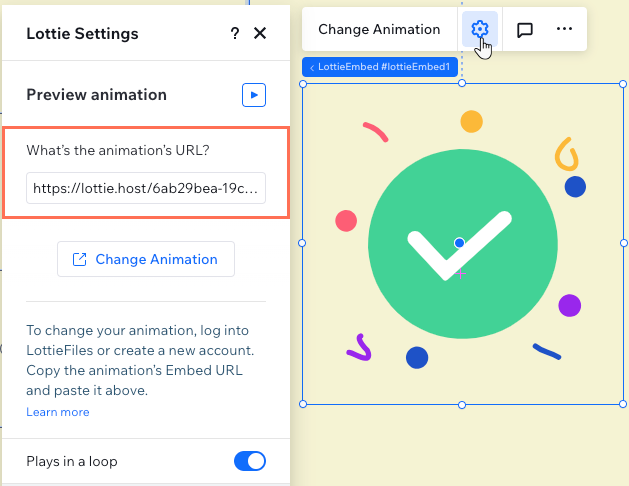Click the green checkmark animation on canvas
Viewport: 629px width, 486px height.
(x=463, y=244)
